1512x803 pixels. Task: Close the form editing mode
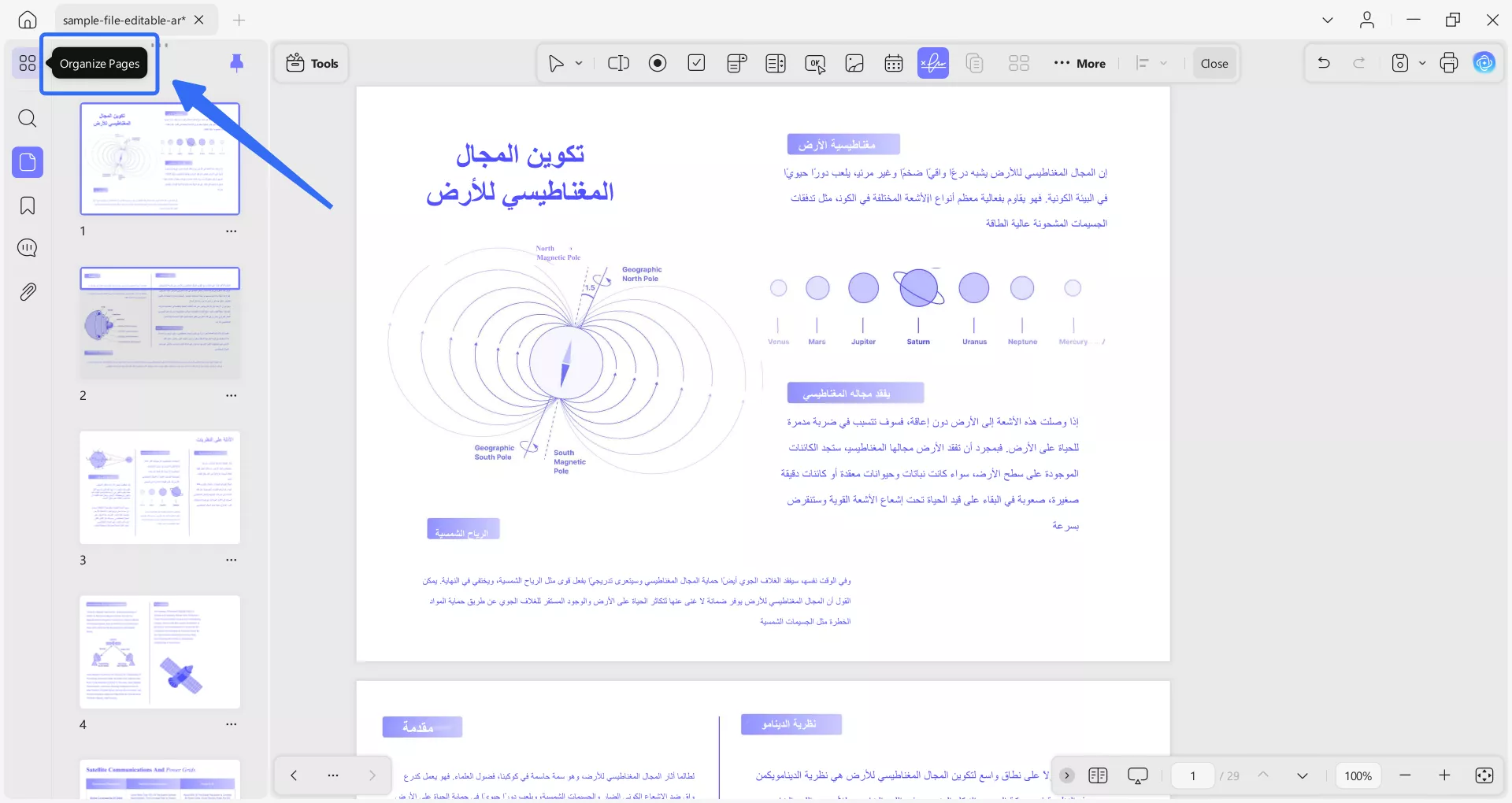pyautogui.click(x=1214, y=63)
